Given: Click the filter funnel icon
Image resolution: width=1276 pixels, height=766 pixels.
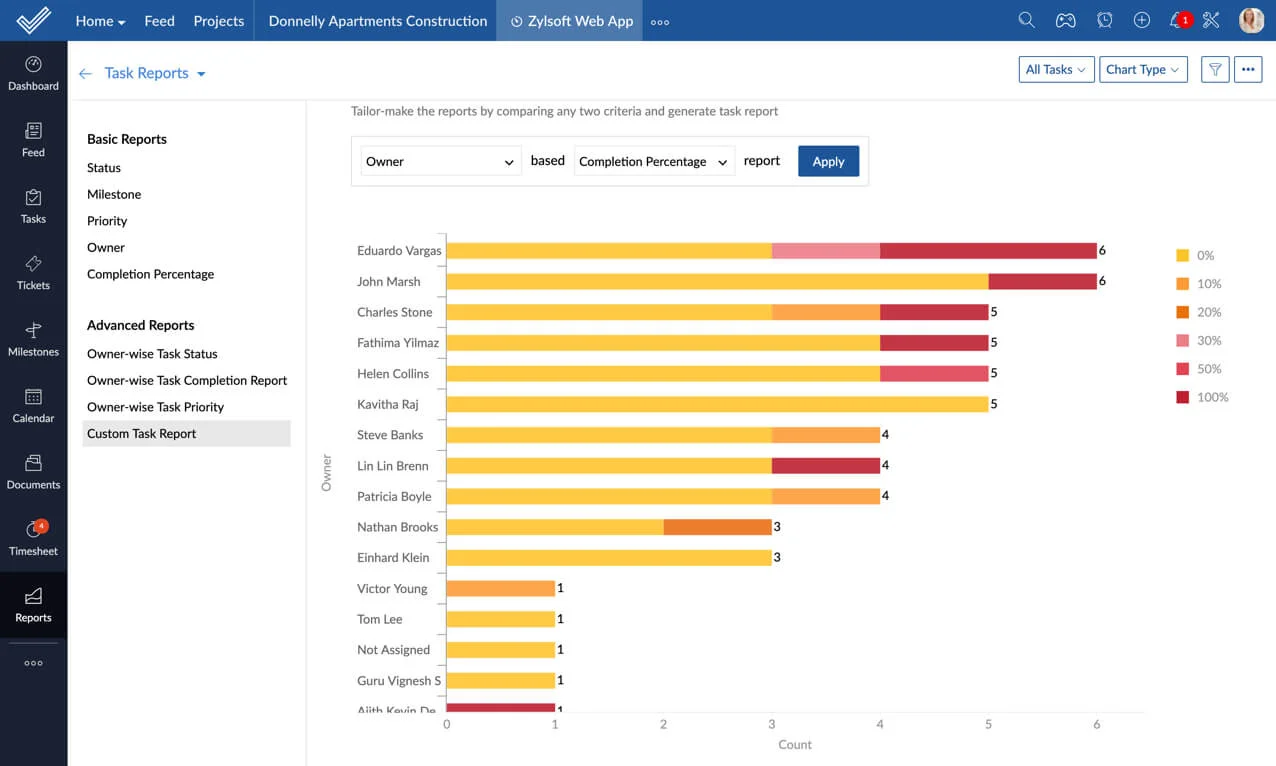Looking at the screenshot, I should pos(1215,69).
